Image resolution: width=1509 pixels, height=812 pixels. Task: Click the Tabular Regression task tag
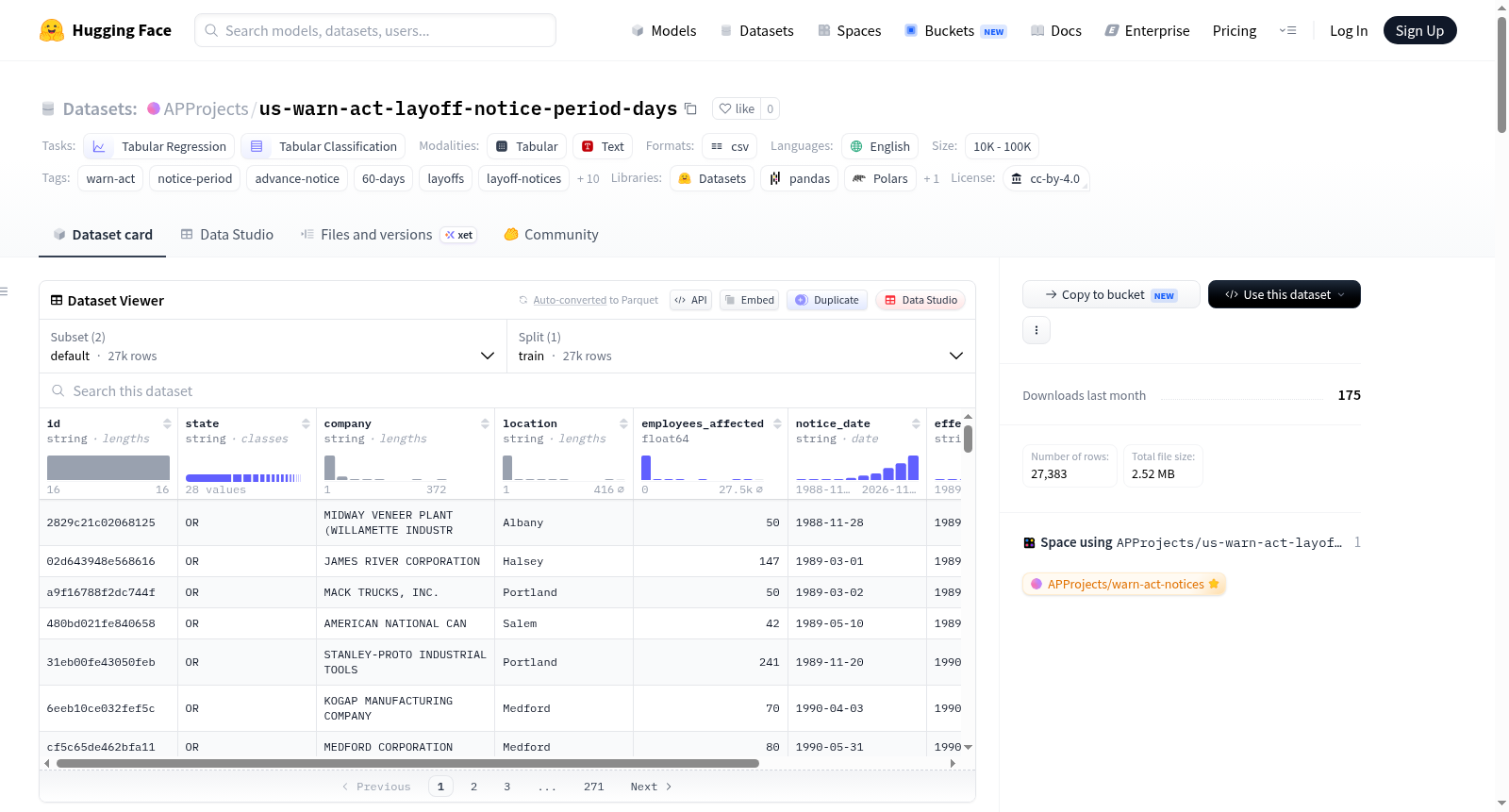(x=158, y=146)
